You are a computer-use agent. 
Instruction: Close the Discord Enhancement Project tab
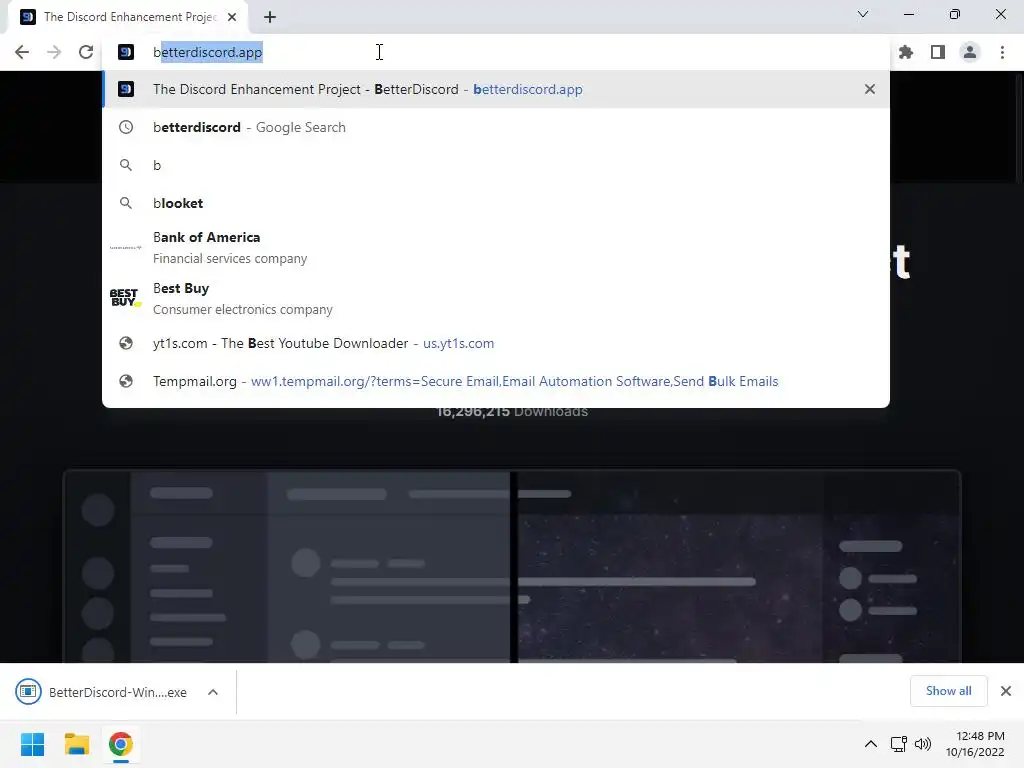pos(232,17)
